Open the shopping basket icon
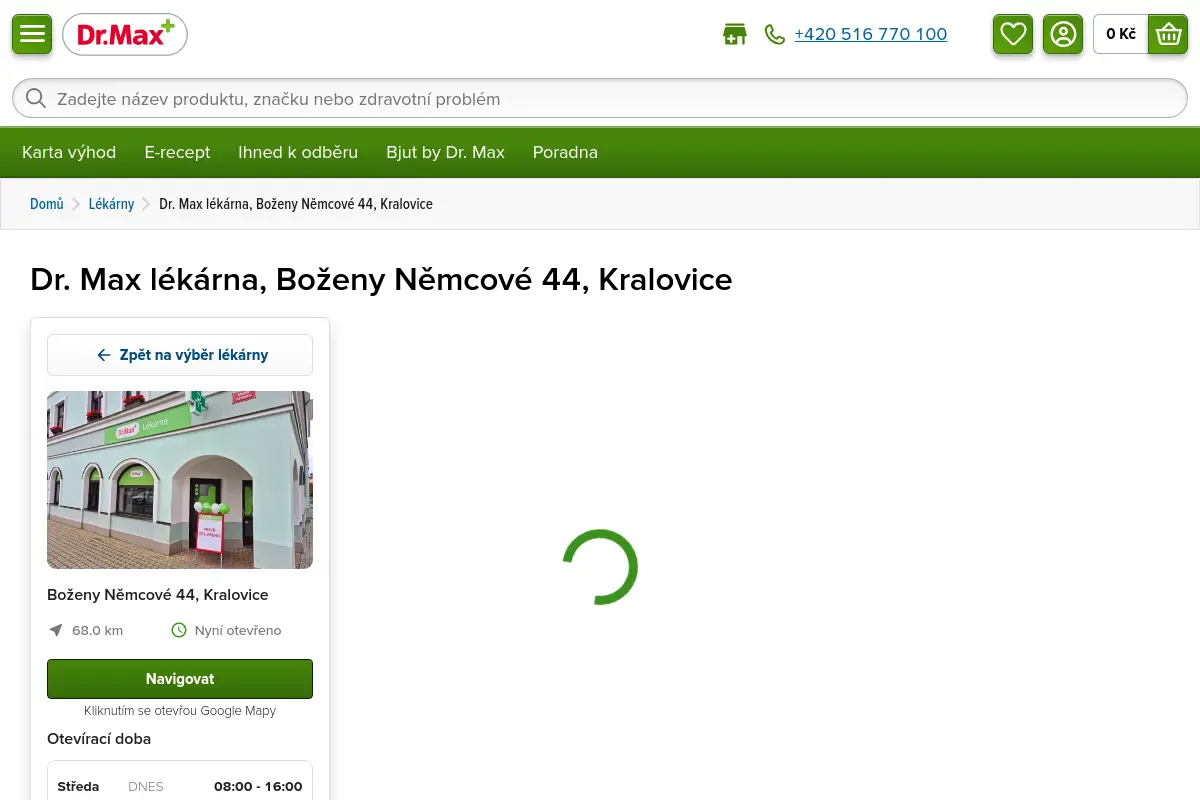The image size is (1200, 800). [1168, 34]
